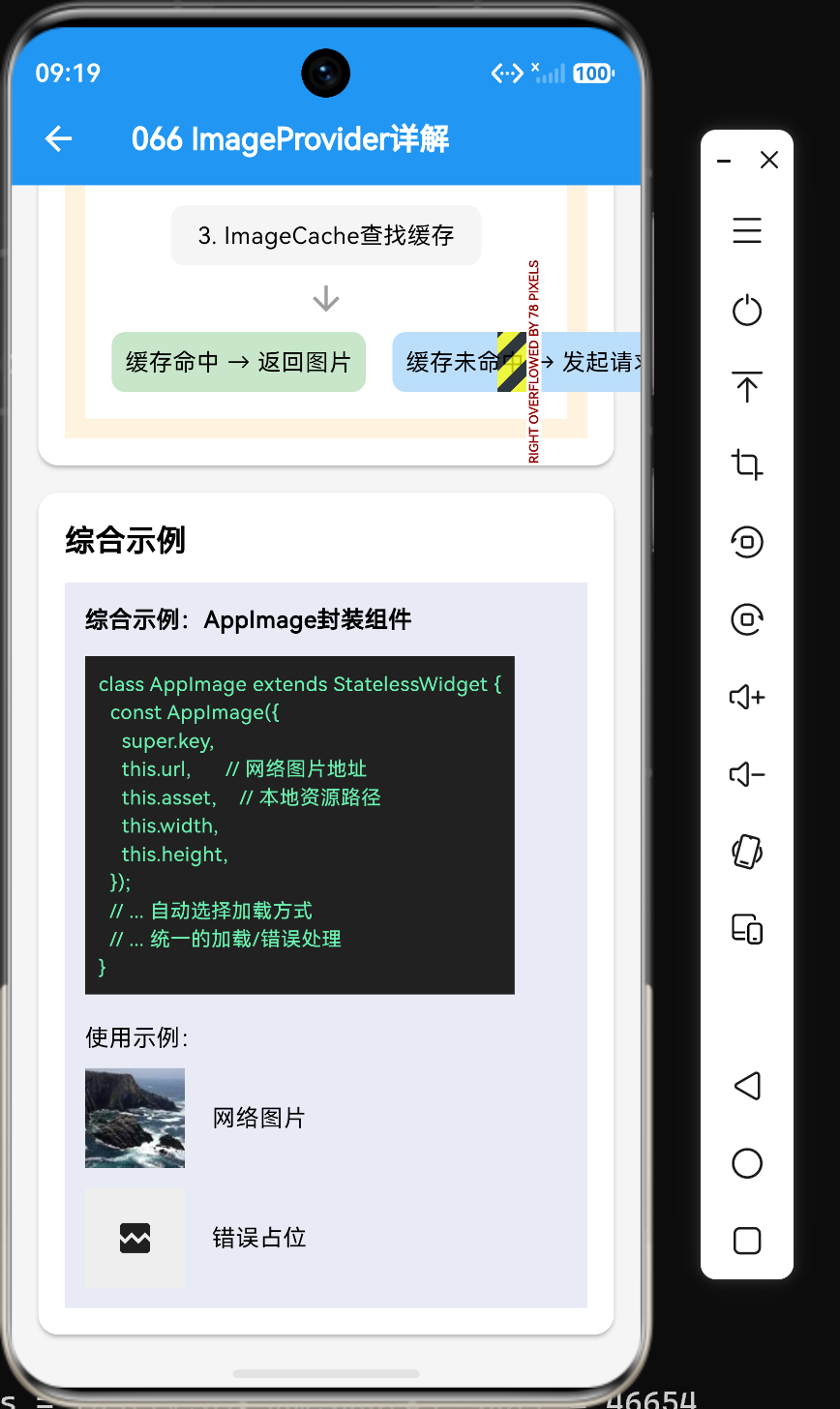840x1409 pixels.
Task: Click the 'this.height,' code line
Action: click(x=174, y=854)
